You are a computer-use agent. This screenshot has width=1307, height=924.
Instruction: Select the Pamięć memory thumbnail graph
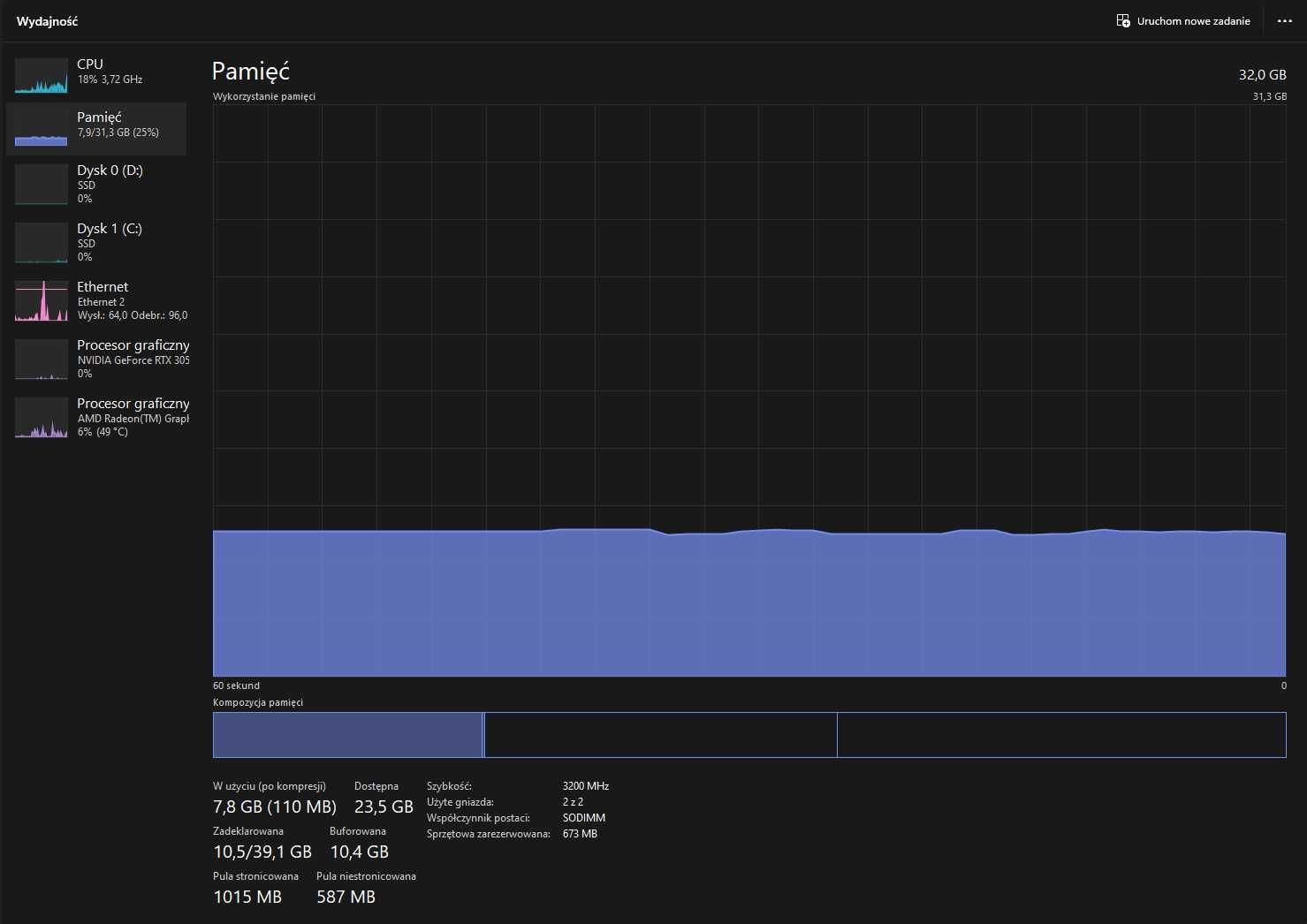coord(42,129)
